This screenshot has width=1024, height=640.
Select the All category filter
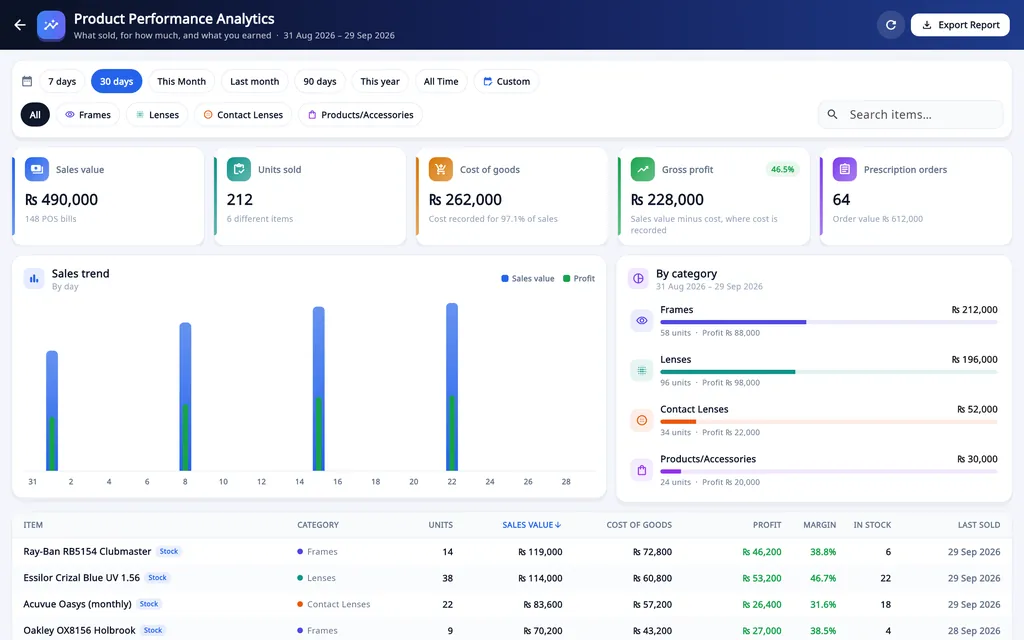(x=35, y=114)
